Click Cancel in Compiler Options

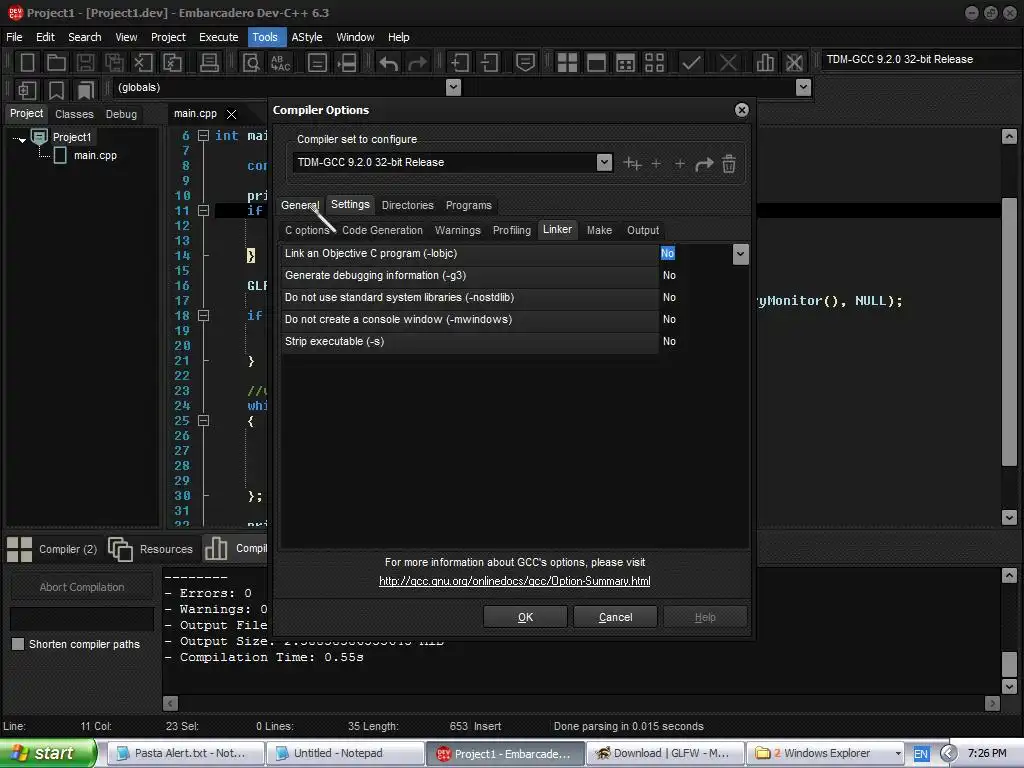coord(615,617)
